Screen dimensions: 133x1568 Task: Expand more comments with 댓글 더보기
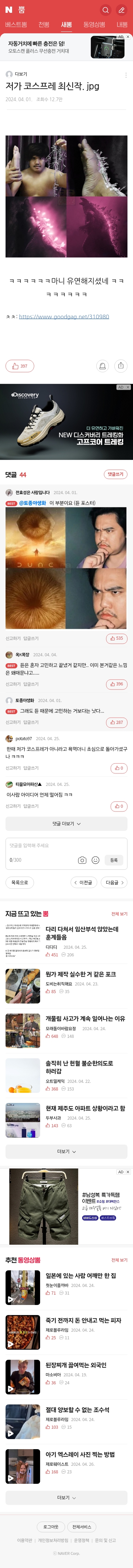(66, 824)
